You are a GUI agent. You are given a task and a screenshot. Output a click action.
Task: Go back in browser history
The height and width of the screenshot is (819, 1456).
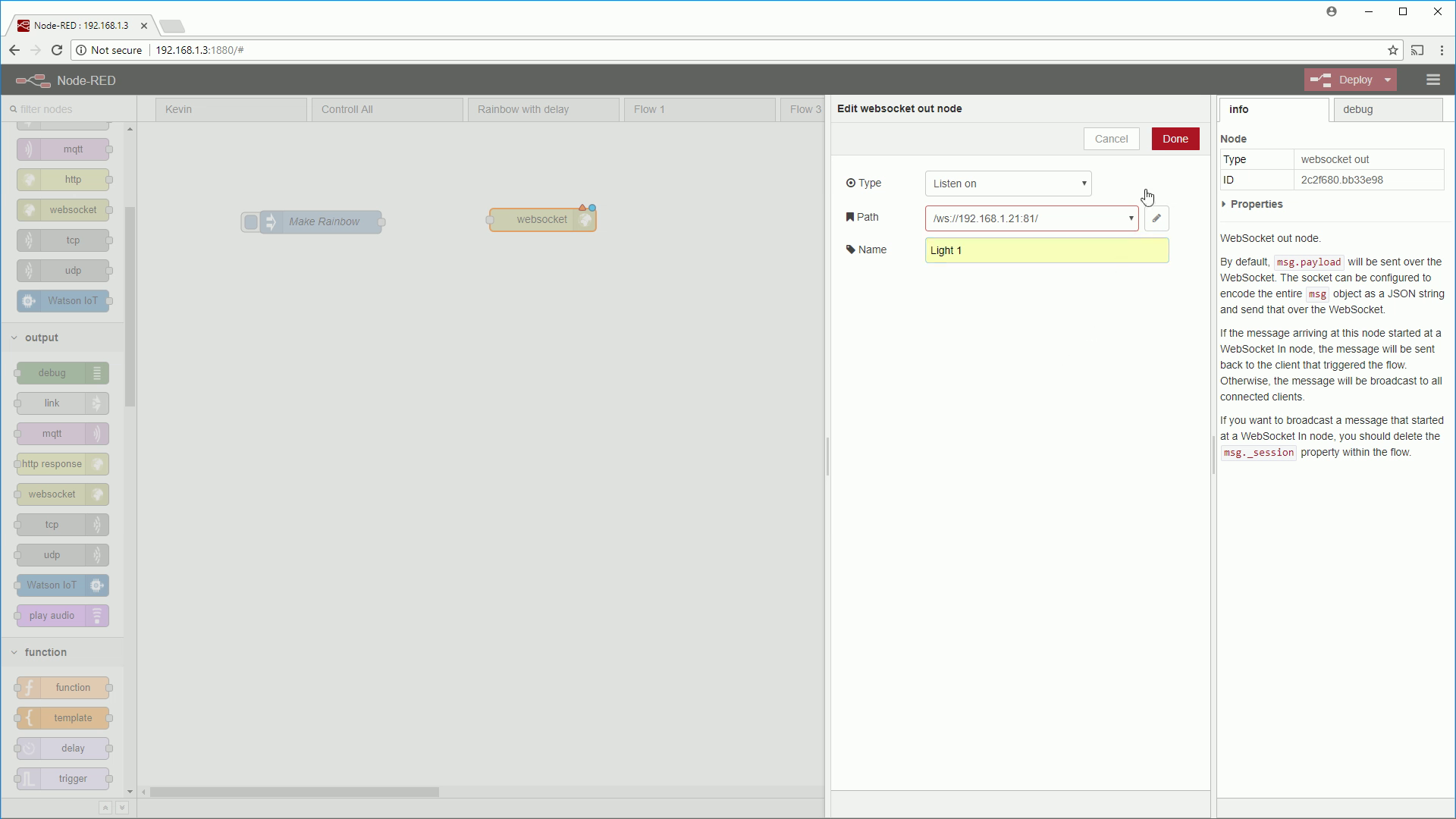pyautogui.click(x=14, y=50)
